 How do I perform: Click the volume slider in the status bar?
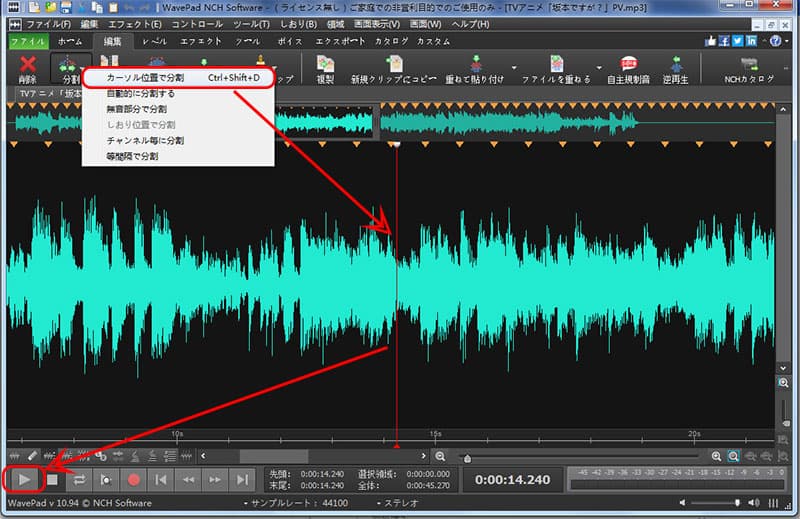point(716,503)
